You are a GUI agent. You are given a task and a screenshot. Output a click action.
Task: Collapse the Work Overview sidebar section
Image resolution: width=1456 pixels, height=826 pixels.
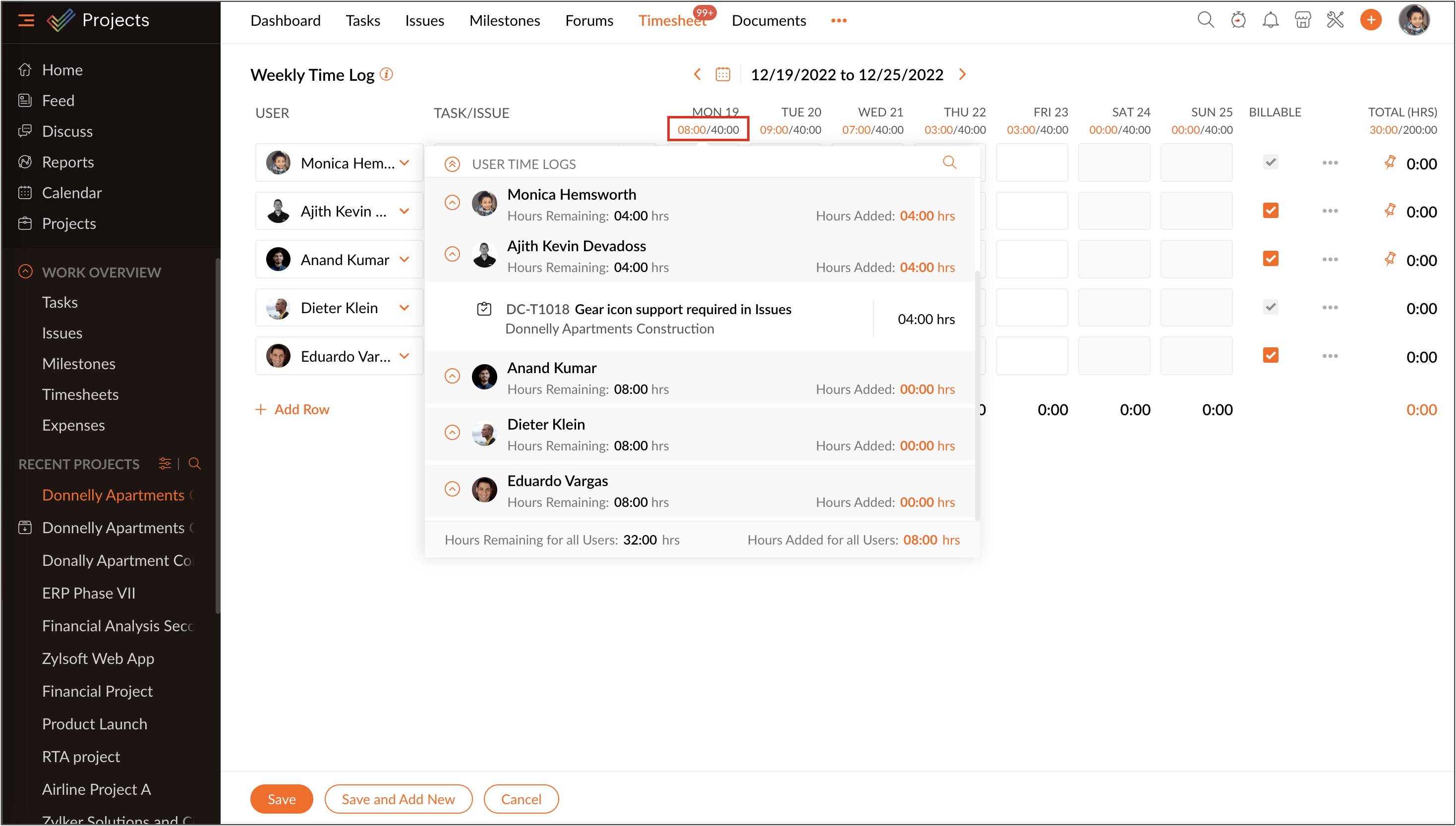[x=26, y=272]
